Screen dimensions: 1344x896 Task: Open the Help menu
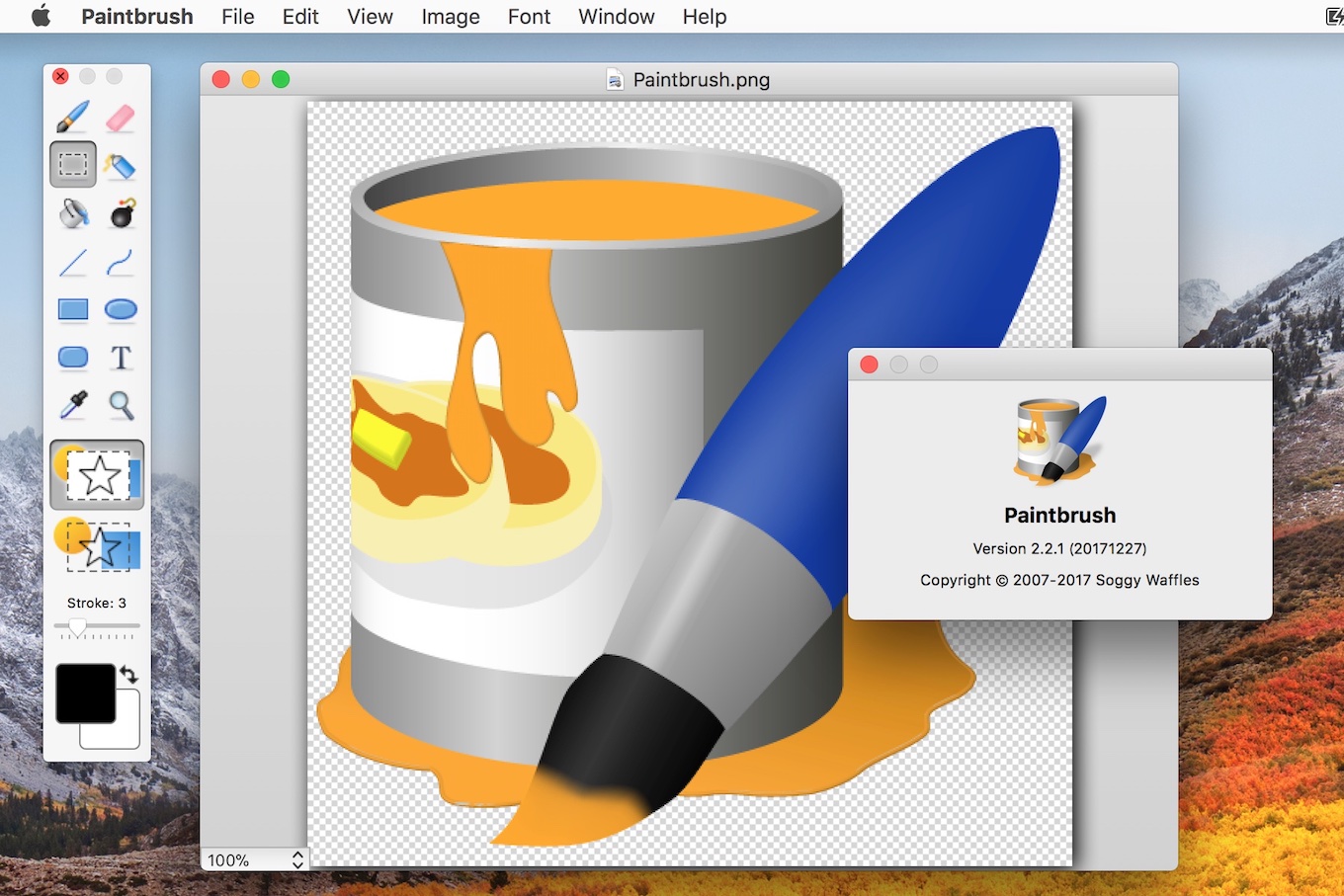705,16
